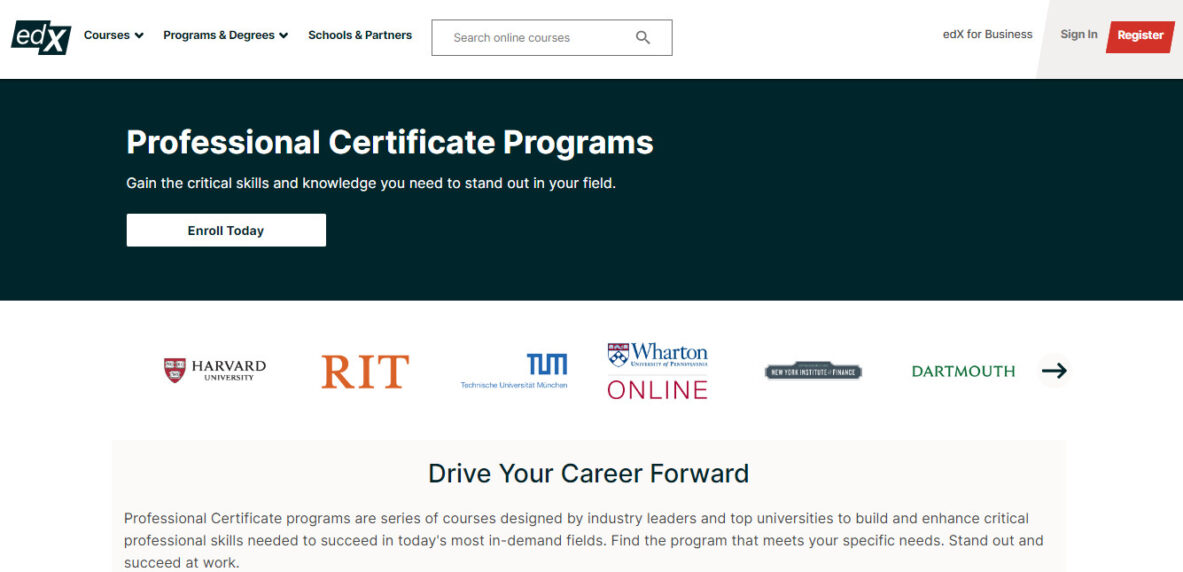1183x572 pixels.
Task: Show next partner logos with arrow
Action: (1054, 371)
